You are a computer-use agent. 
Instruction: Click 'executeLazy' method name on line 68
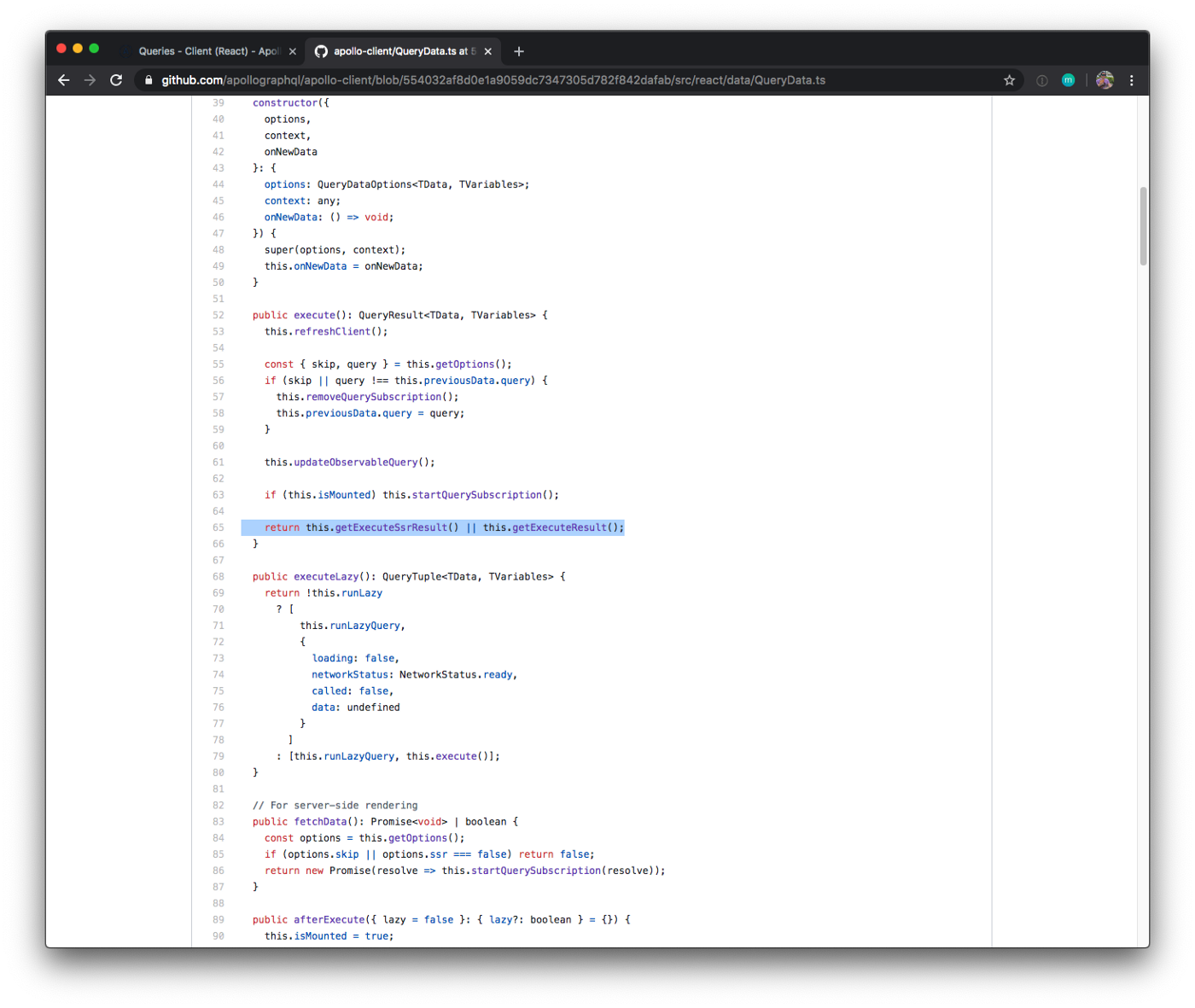point(326,576)
